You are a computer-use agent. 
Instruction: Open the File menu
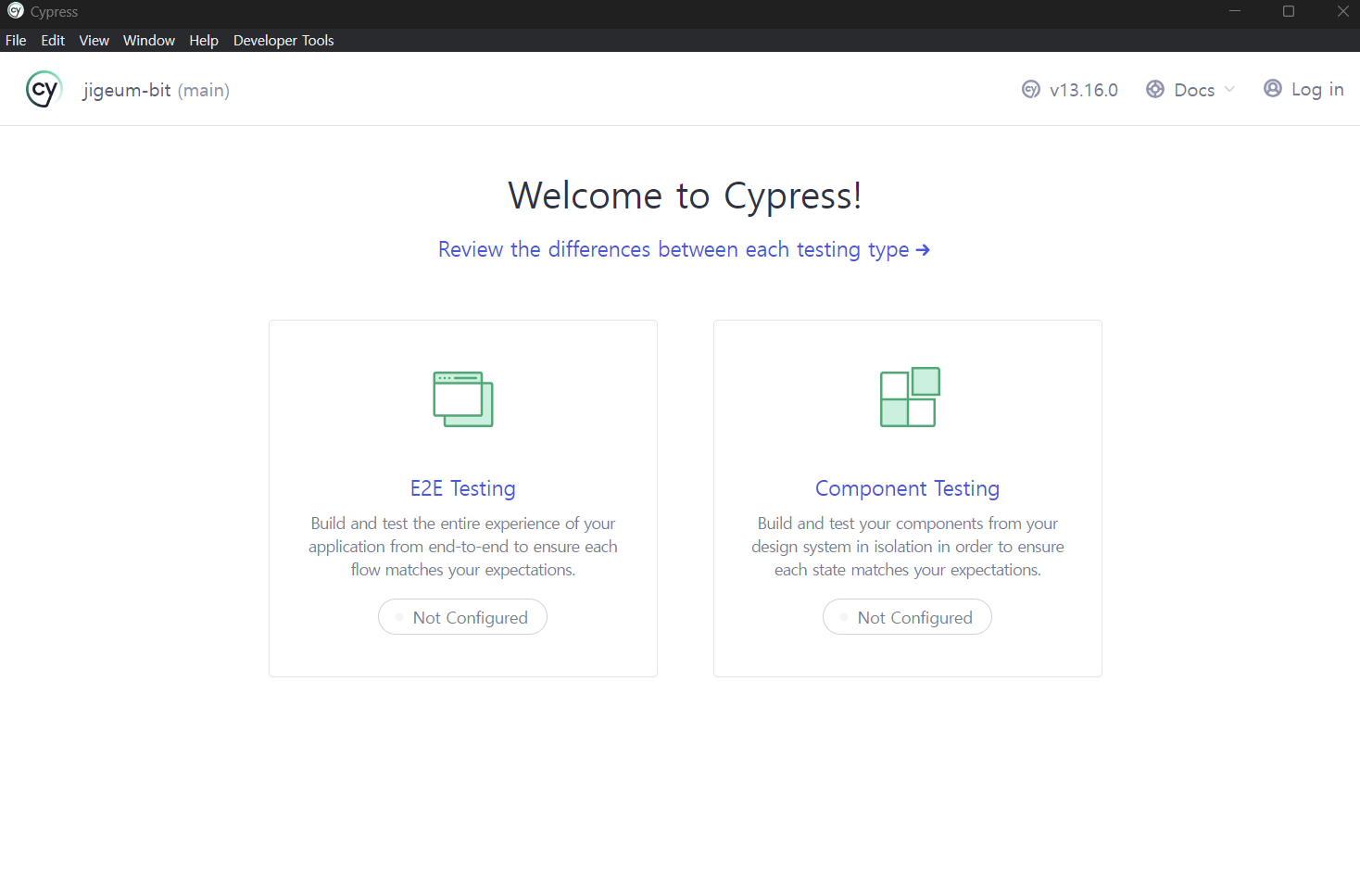click(x=16, y=40)
